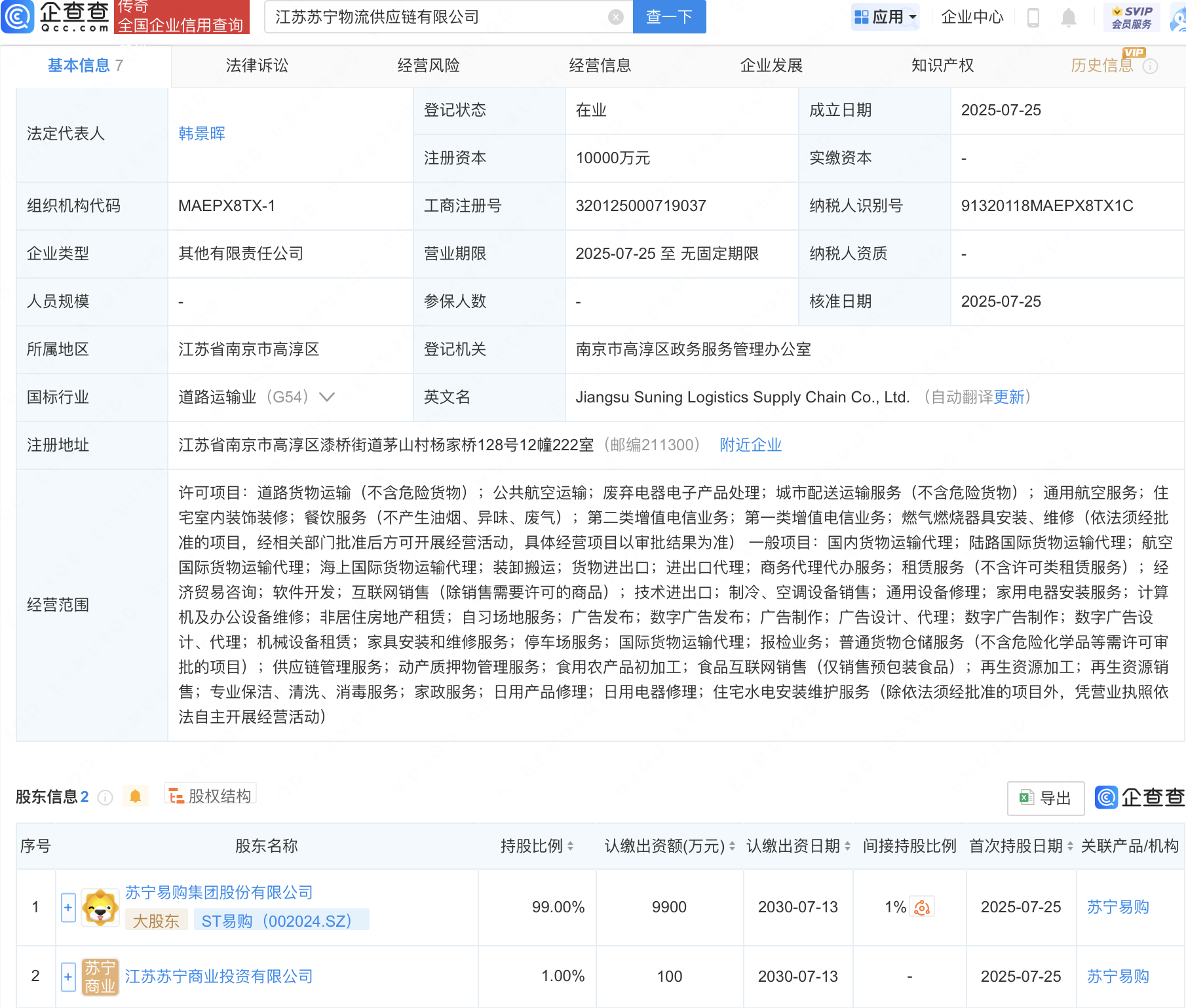
Task: Click the SVIP member services icon
Action: pos(1131,17)
